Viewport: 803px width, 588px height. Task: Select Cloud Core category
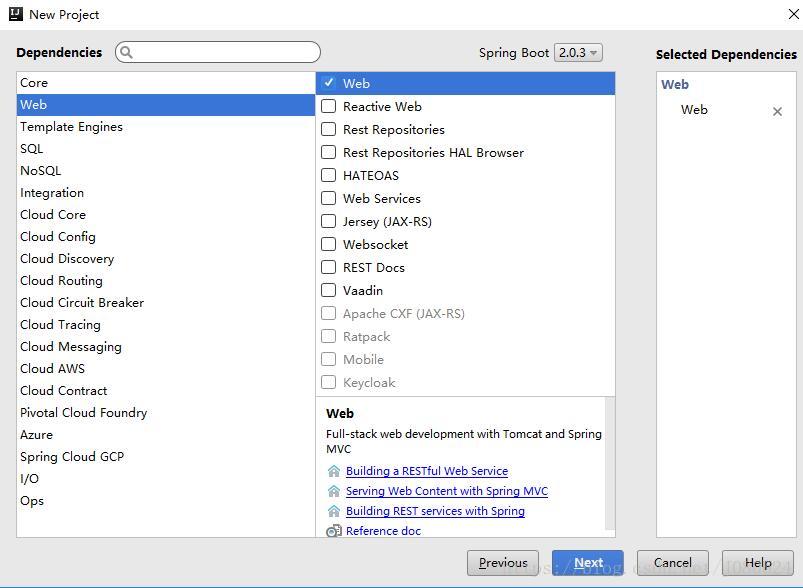click(x=165, y=215)
